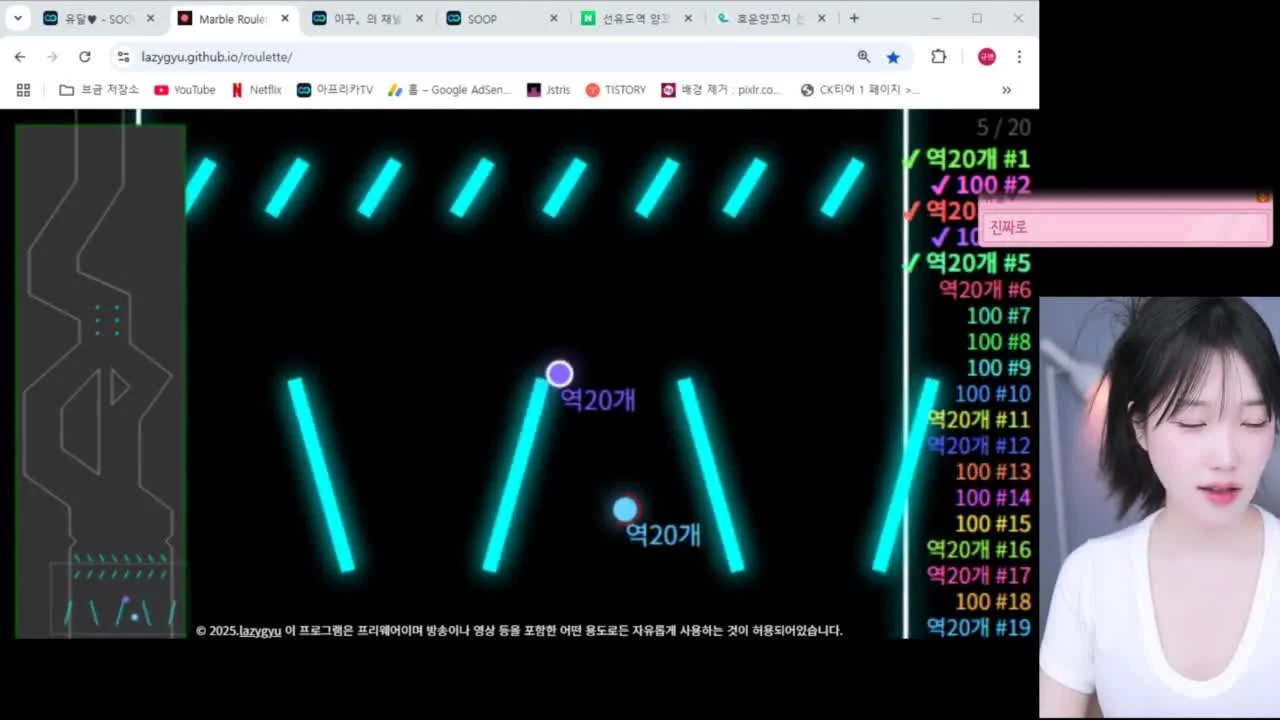Open the apps grid in bookmarks bar
The image size is (1280, 720).
(x=23, y=90)
